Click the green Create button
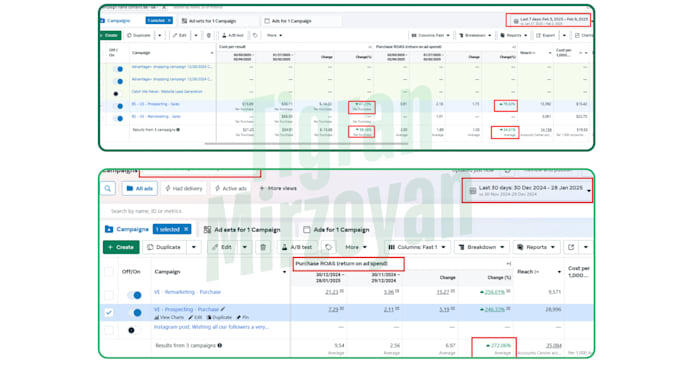Screen dimensions: 680x379 (121, 247)
